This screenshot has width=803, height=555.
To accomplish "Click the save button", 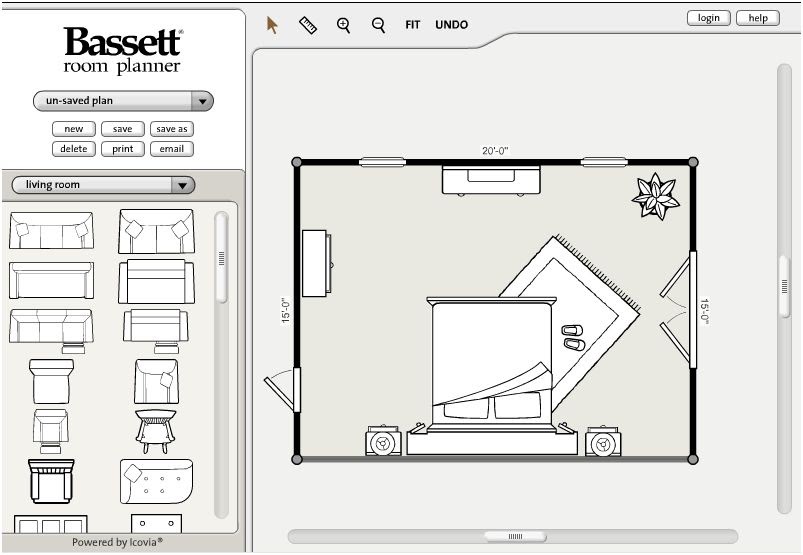I will click(122, 129).
